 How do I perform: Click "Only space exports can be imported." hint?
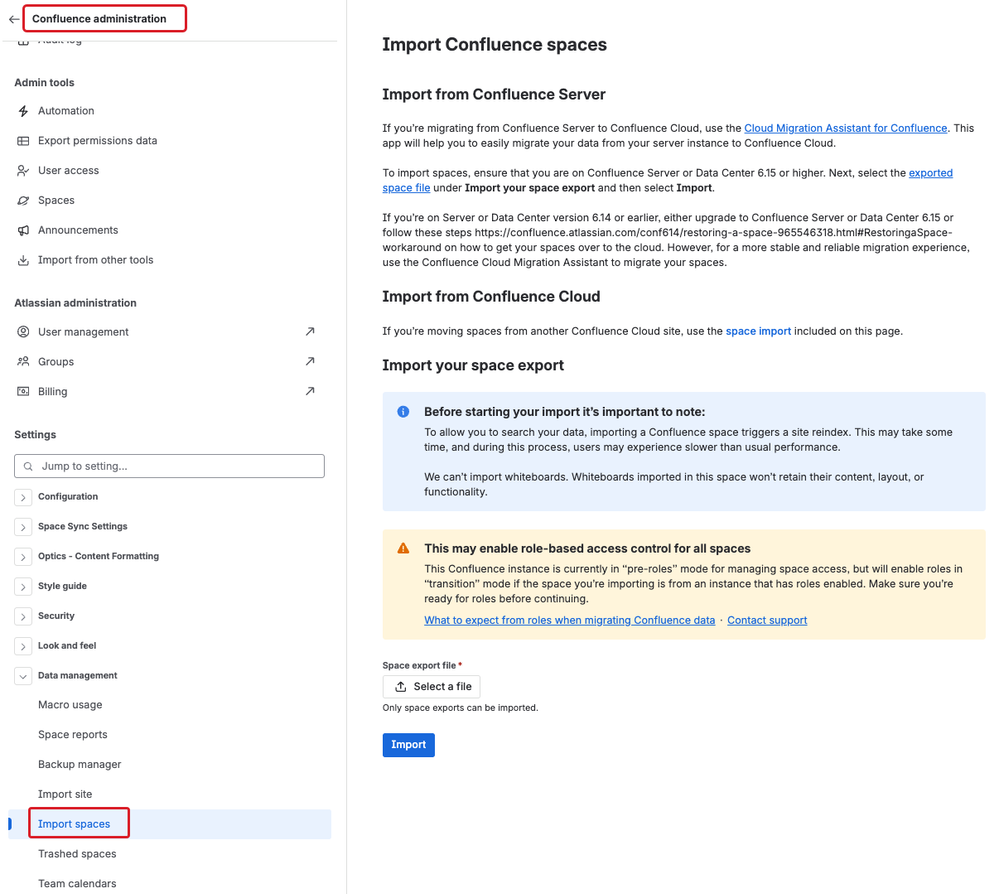coord(460,708)
